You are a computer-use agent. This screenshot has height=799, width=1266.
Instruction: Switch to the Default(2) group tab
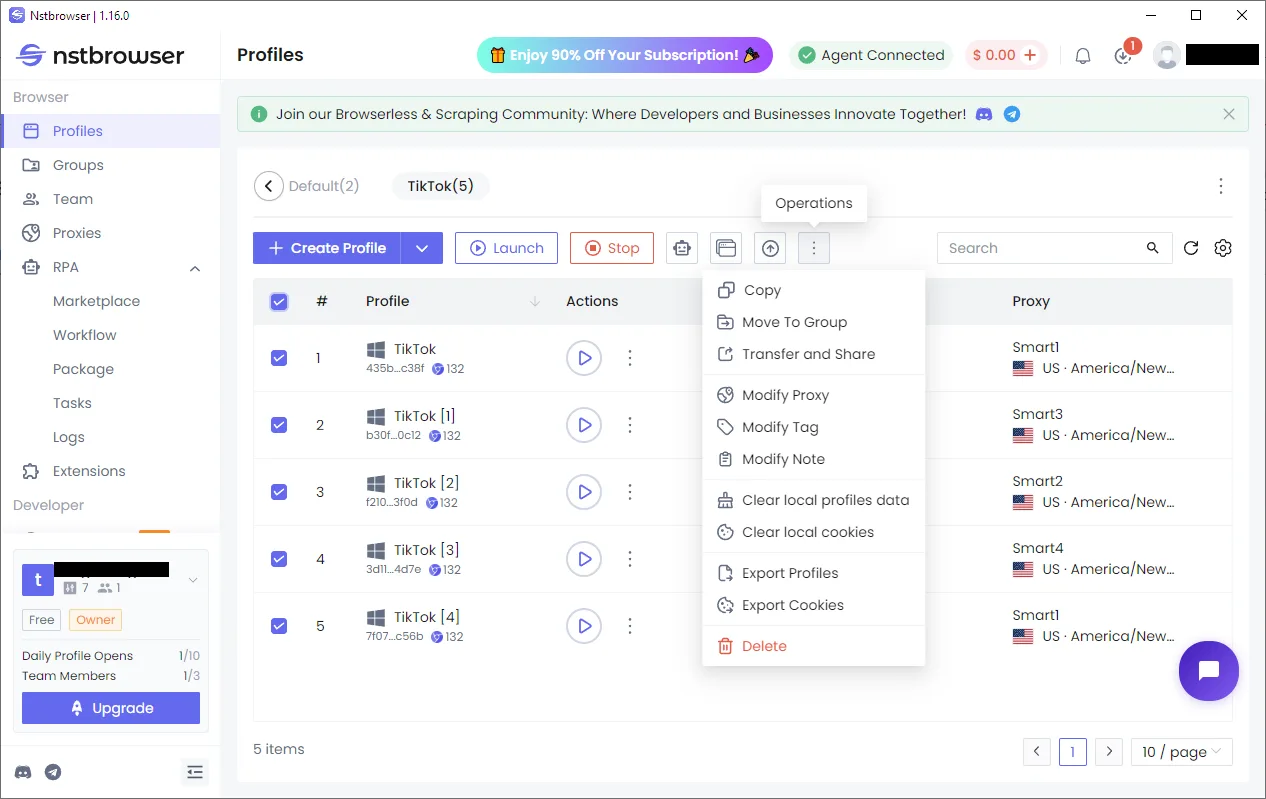pos(324,186)
